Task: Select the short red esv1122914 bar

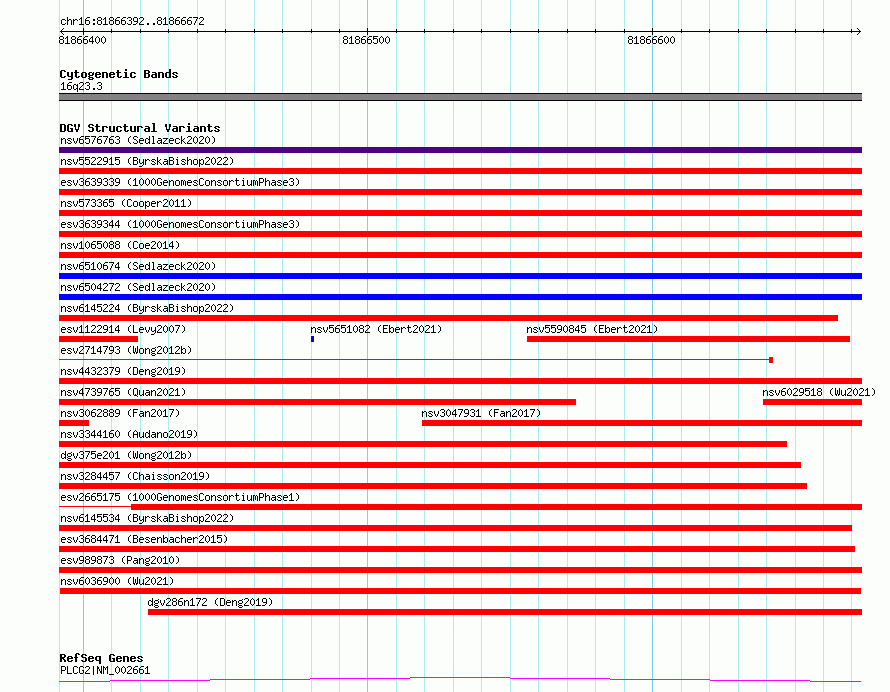Action: pyautogui.click(x=98, y=339)
